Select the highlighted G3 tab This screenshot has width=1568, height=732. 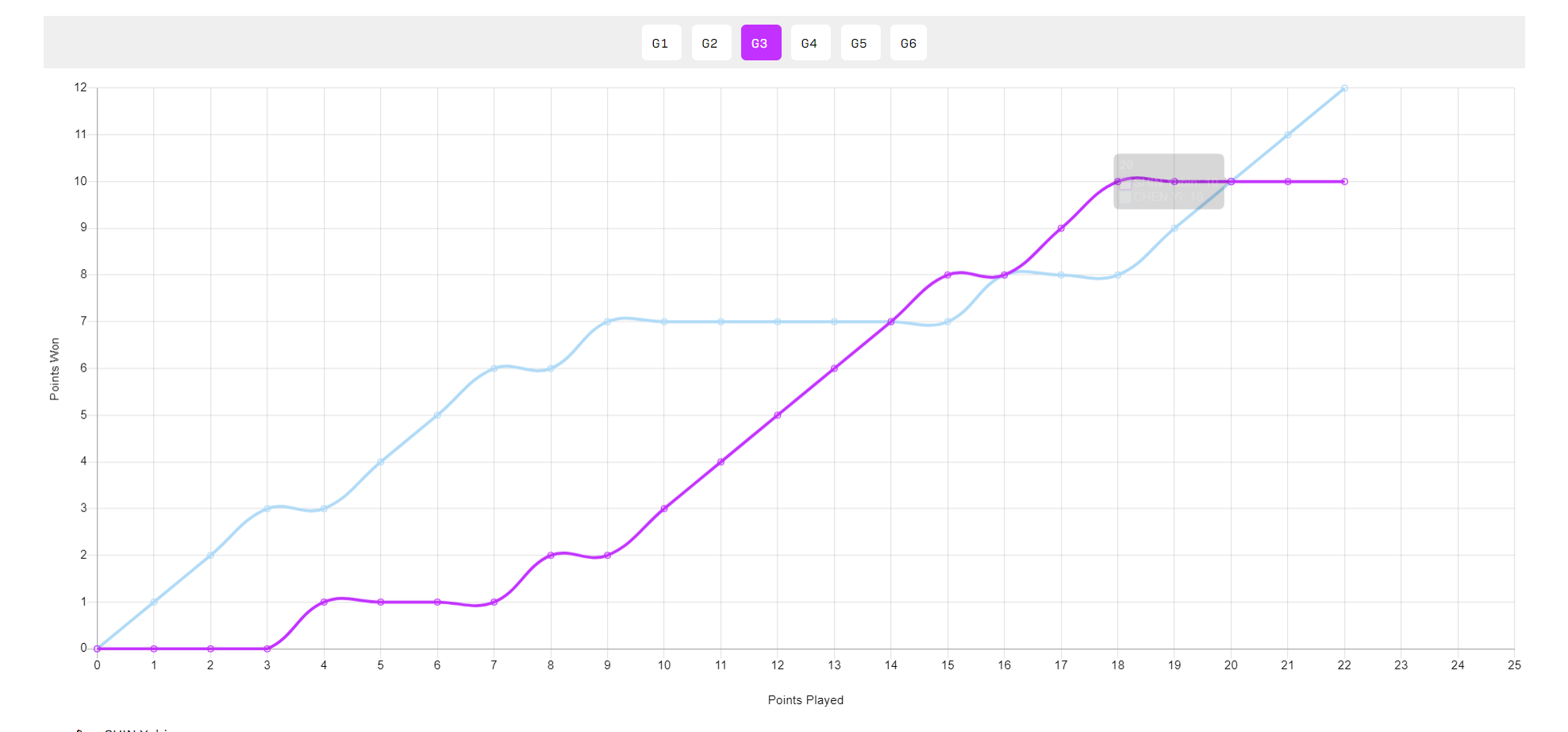[760, 43]
